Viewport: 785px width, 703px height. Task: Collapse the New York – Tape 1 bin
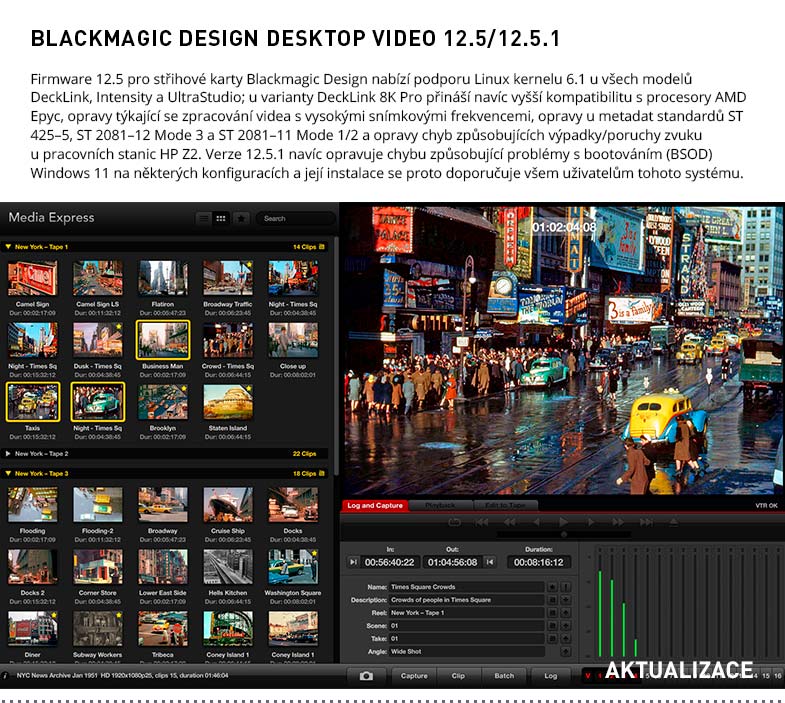(x=8, y=247)
